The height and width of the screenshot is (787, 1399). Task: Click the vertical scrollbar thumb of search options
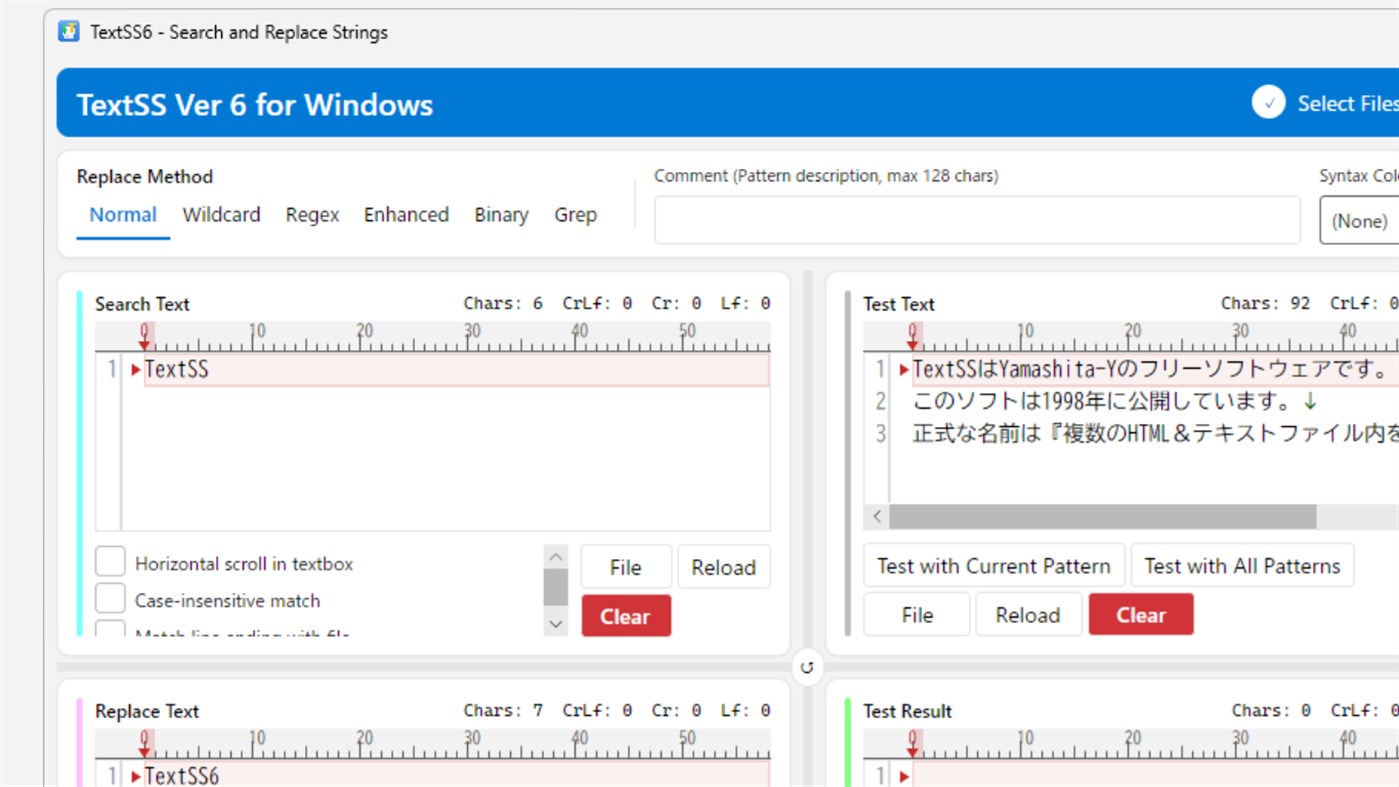click(x=556, y=588)
